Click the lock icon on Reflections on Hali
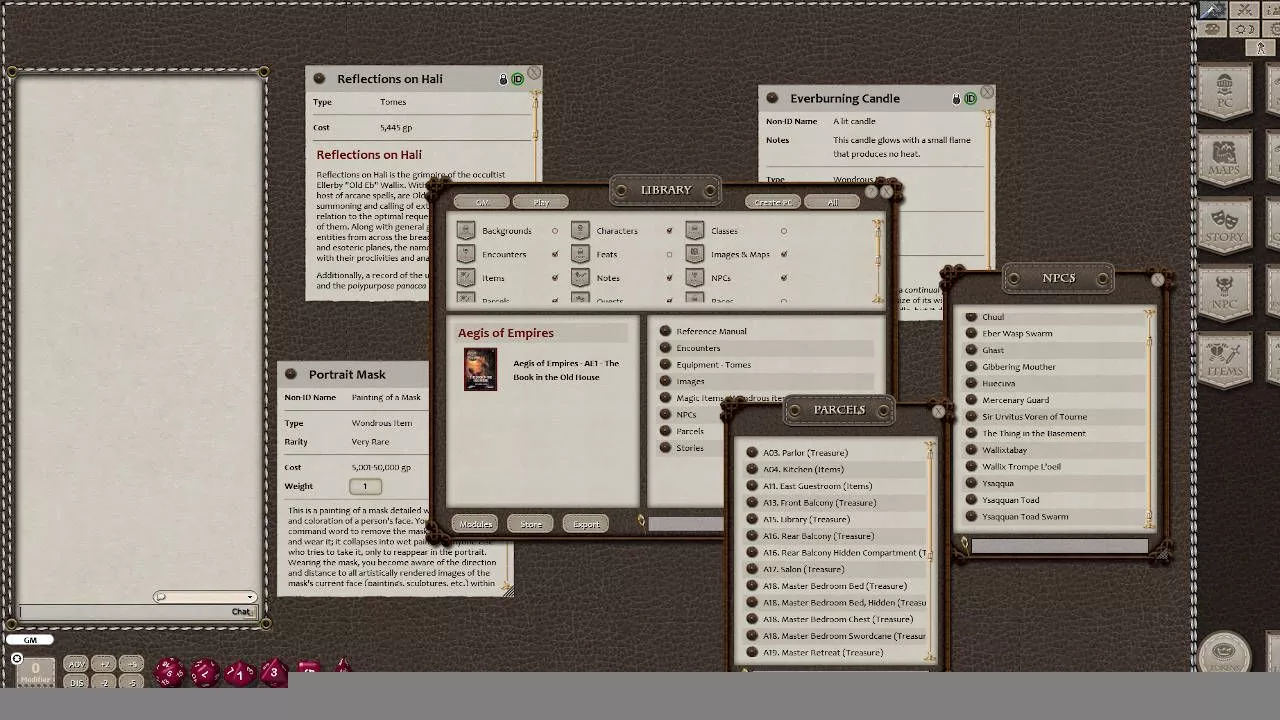Screen dimensions: 1280x720 (503, 79)
